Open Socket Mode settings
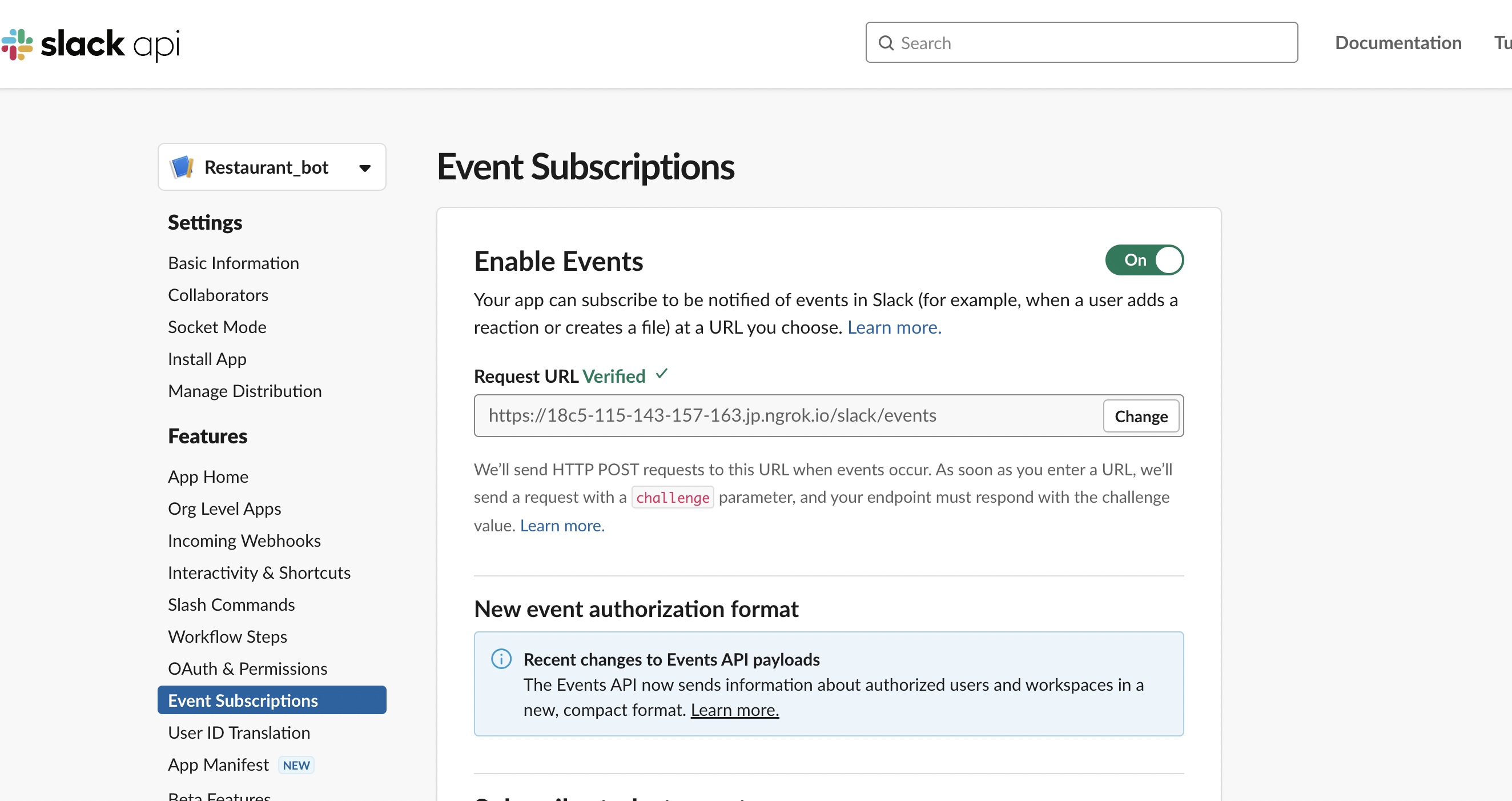This screenshot has height=801, width=1512. pos(216,326)
